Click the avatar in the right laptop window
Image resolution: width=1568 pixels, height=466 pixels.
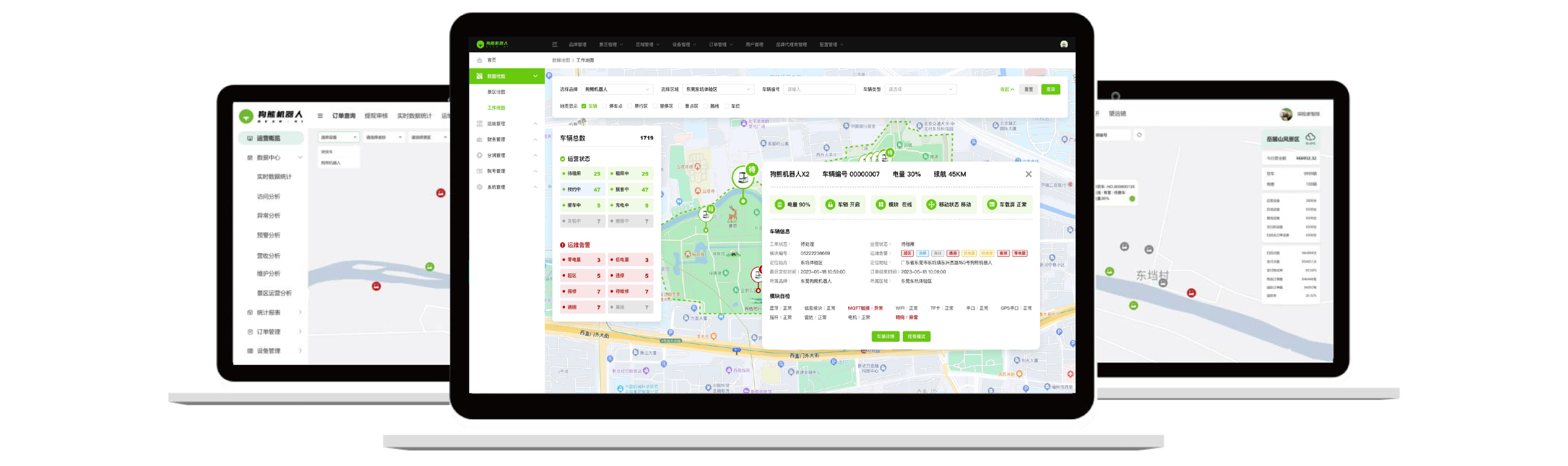click(1286, 114)
